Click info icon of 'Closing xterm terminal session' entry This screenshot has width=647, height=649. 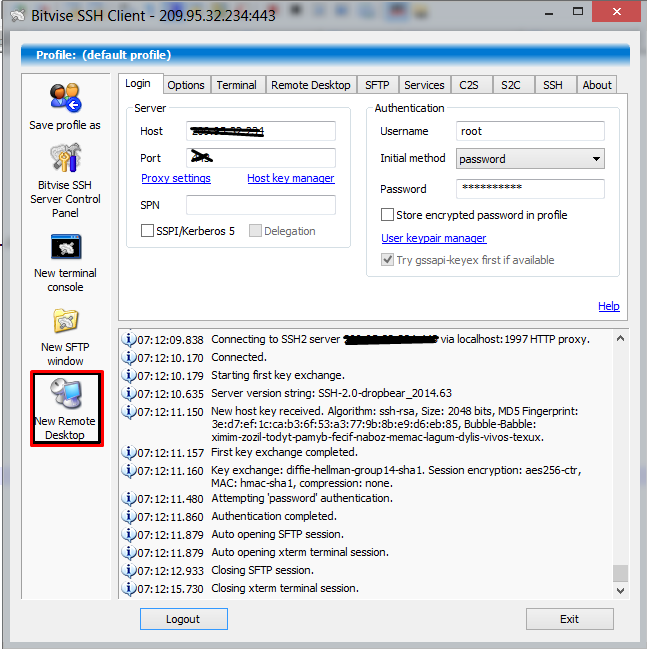[129, 588]
